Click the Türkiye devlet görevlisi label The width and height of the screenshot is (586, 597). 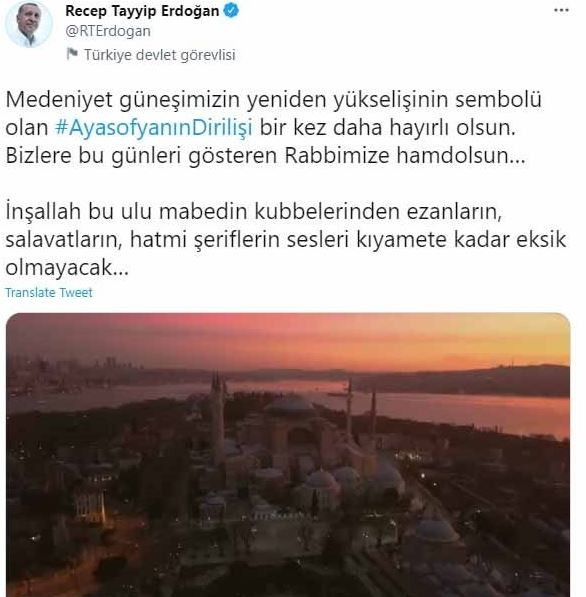point(160,55)
